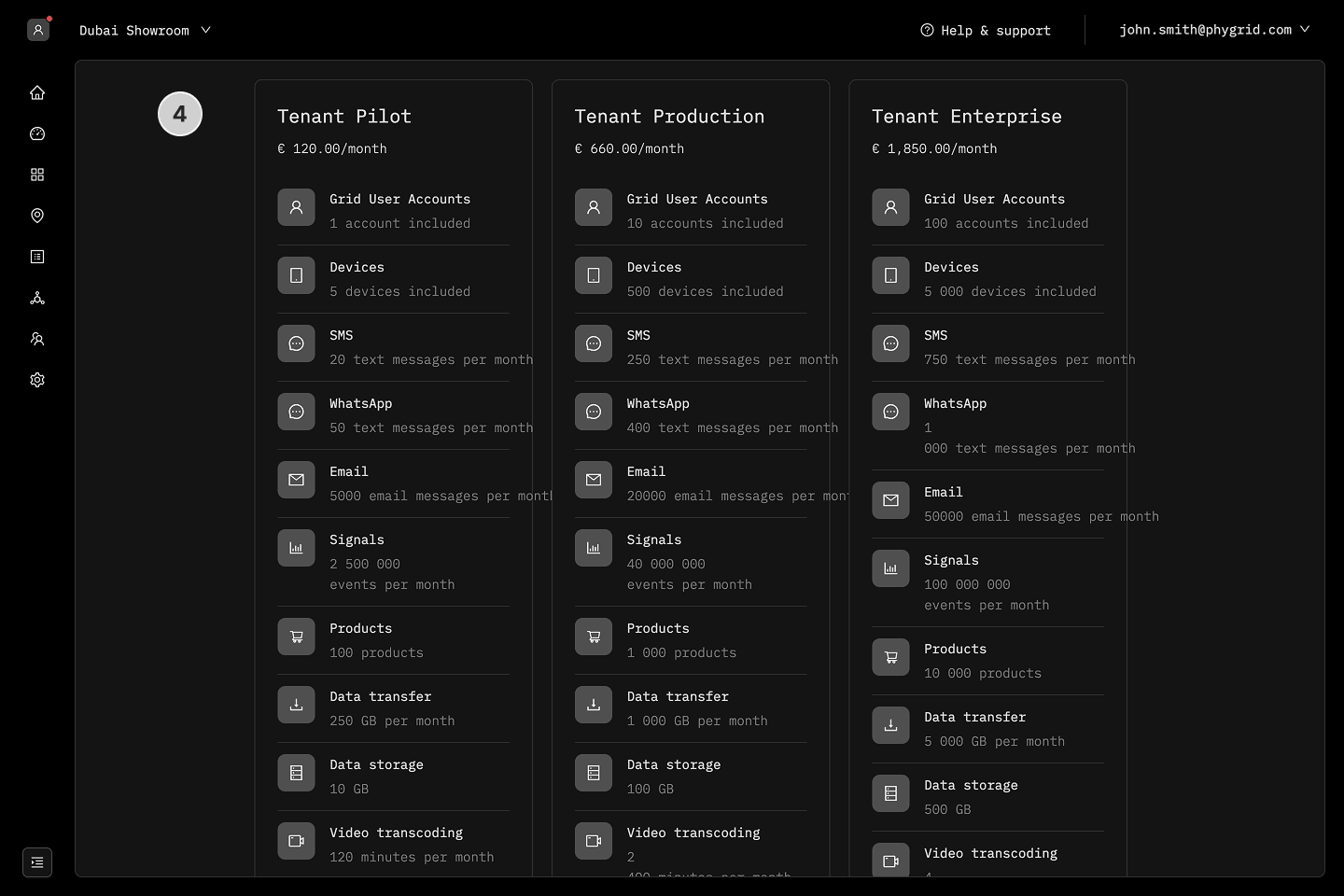
Task: Open the dashboard gauge icon in sidebar
Action: coord(37,133)
